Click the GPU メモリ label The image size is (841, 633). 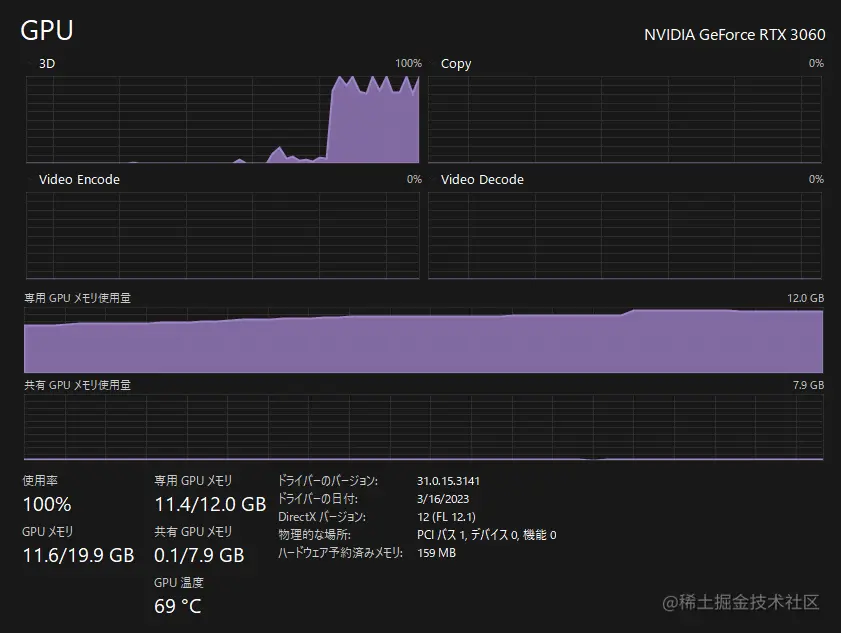tap(48, 532)
